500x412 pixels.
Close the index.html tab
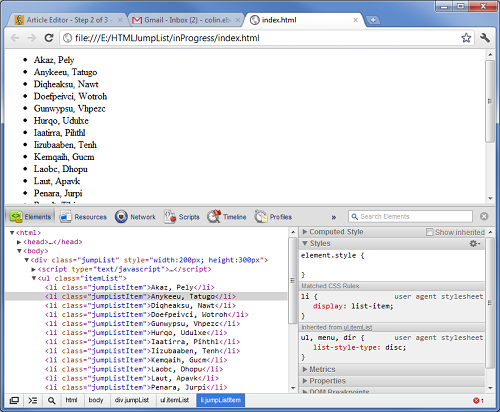tap(355, 20)
